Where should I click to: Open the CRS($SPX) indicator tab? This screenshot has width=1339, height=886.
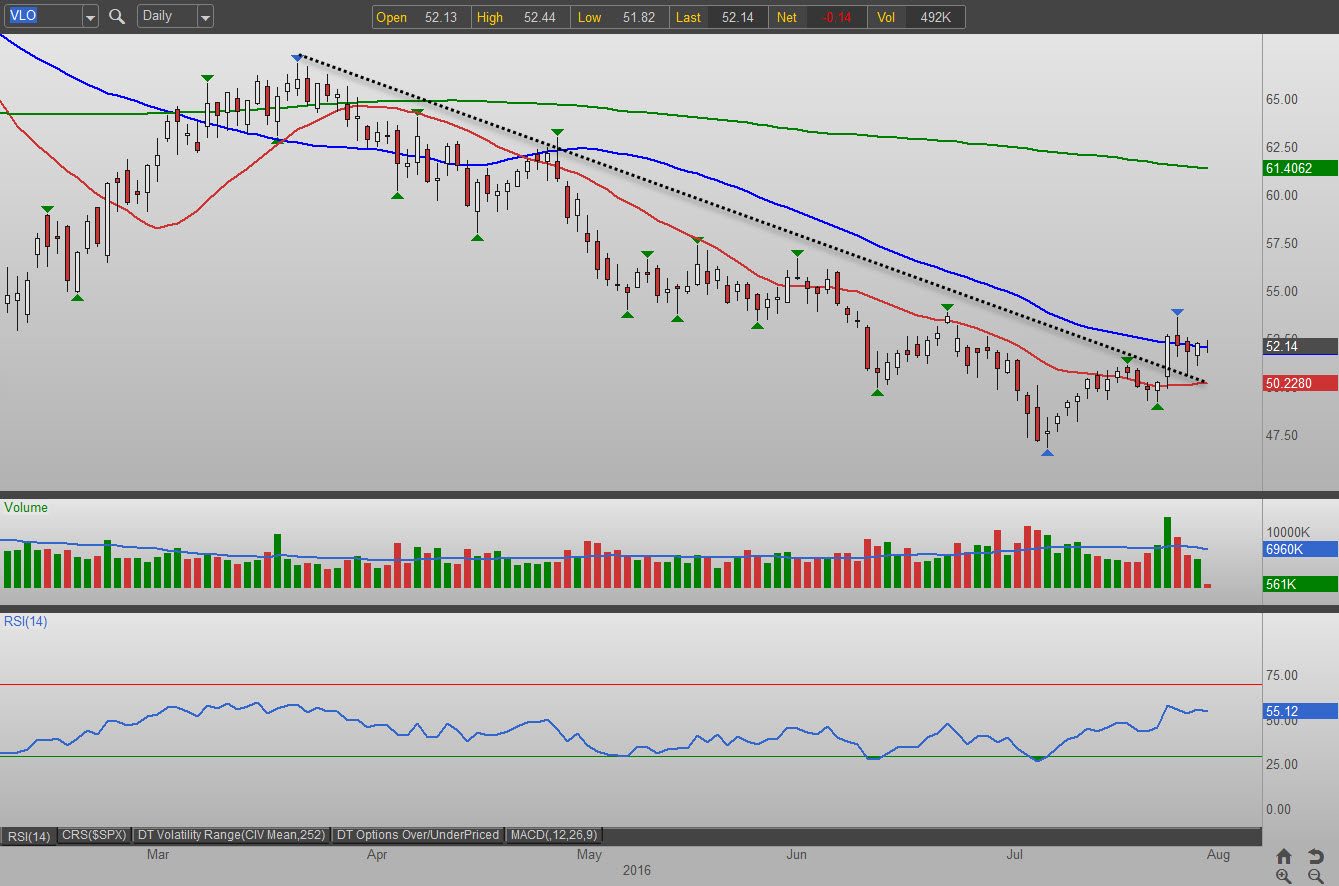94,835
